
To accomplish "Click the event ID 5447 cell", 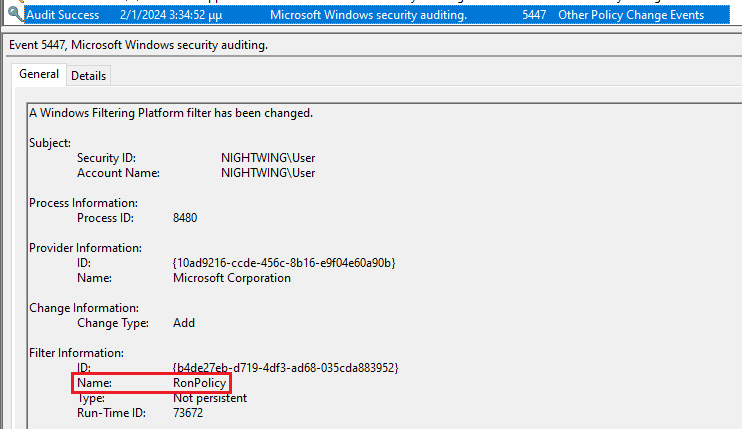I will pos(534,15).
